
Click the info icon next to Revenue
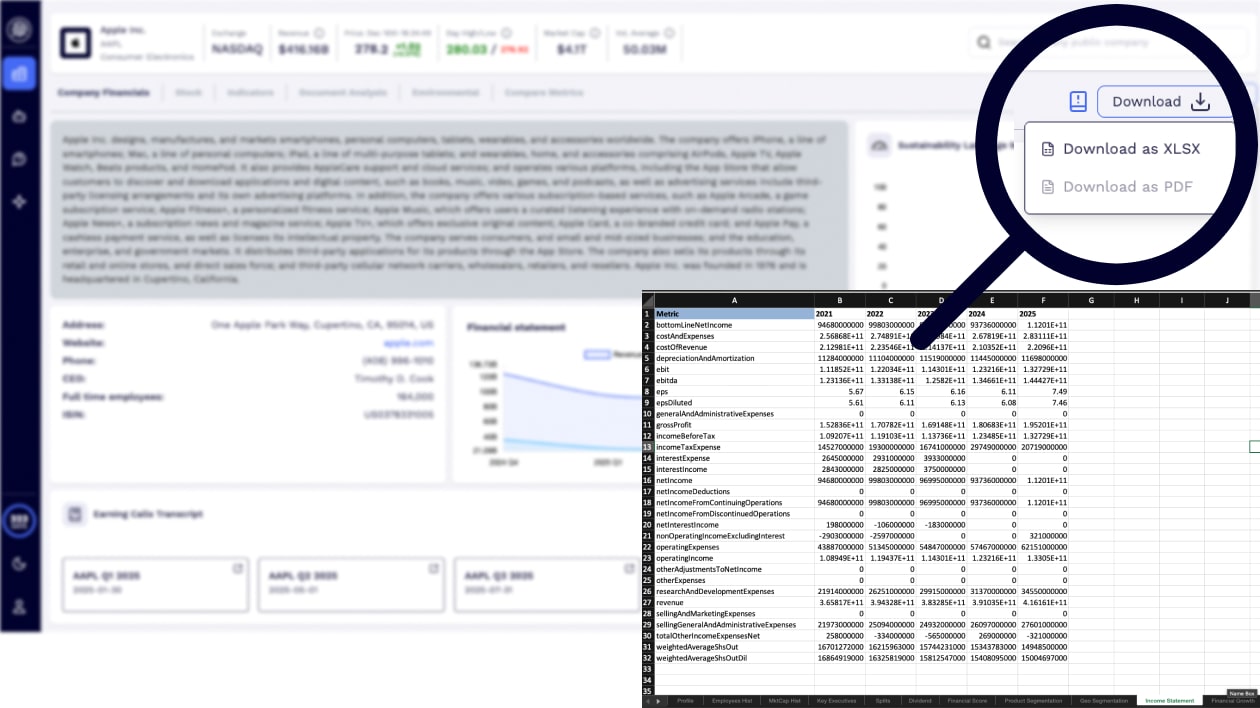319,33
